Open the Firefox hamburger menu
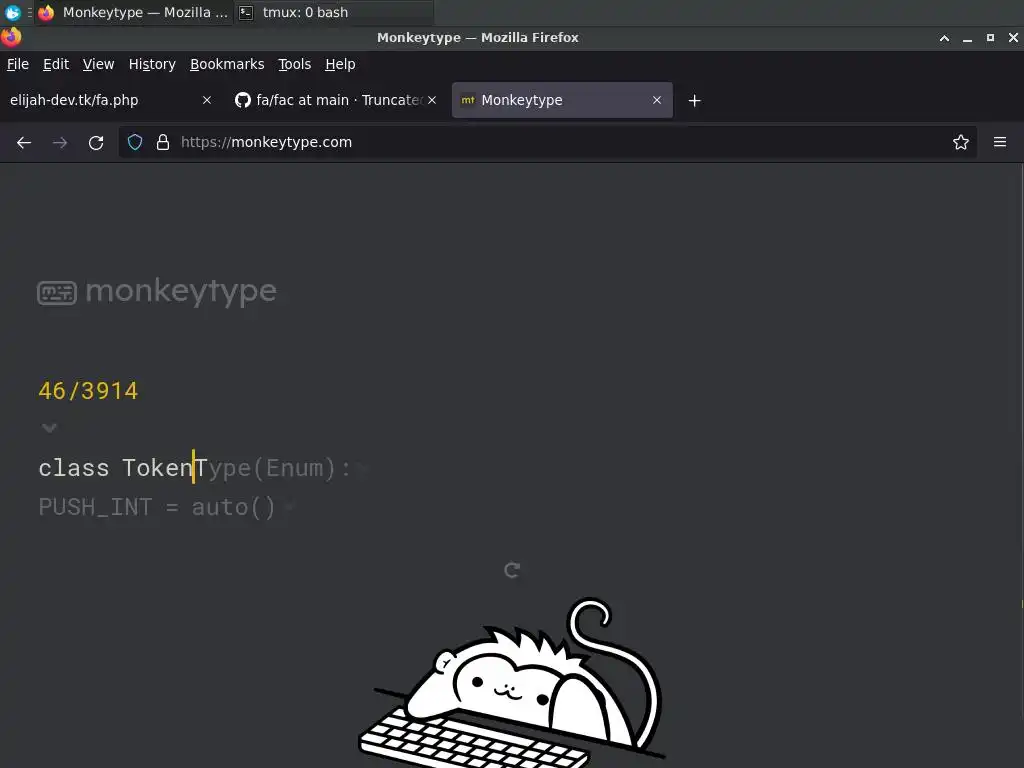 999,142
